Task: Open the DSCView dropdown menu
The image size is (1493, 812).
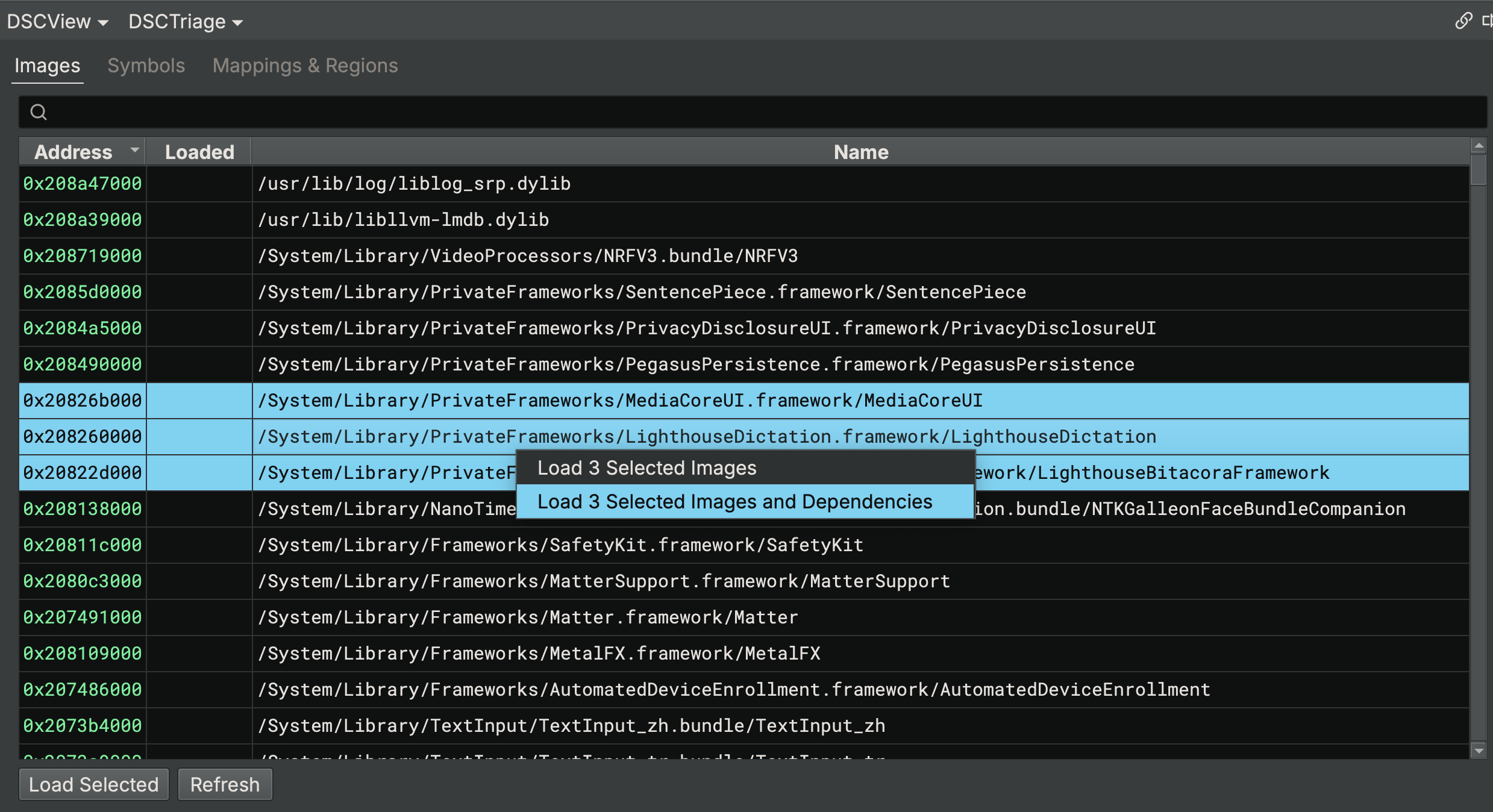Action: point(57,22)
